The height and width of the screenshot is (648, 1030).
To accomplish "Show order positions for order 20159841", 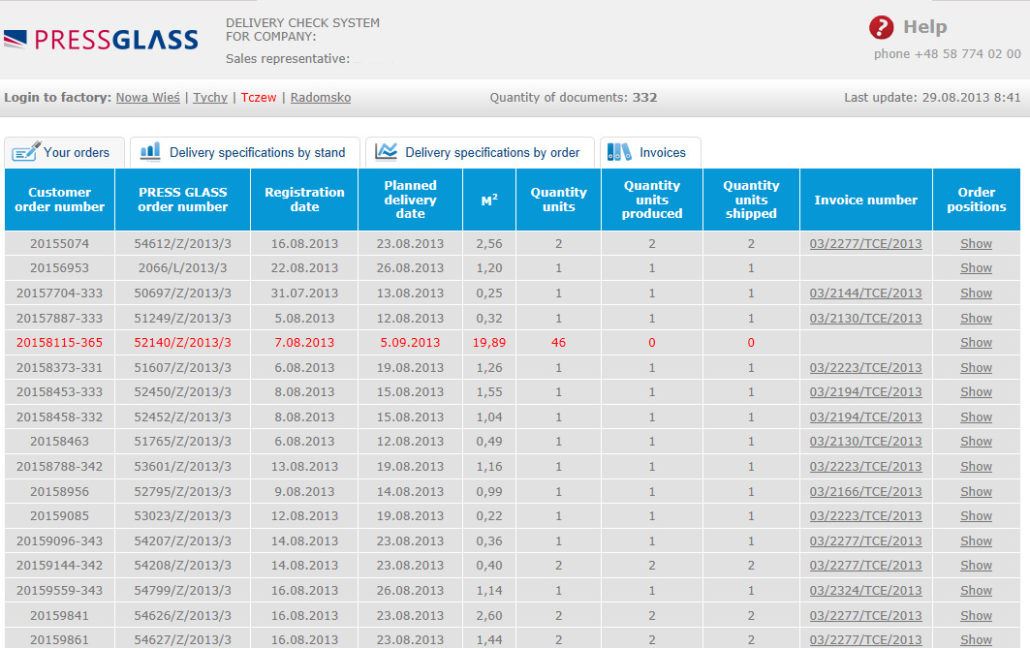I will click(976, 615).
